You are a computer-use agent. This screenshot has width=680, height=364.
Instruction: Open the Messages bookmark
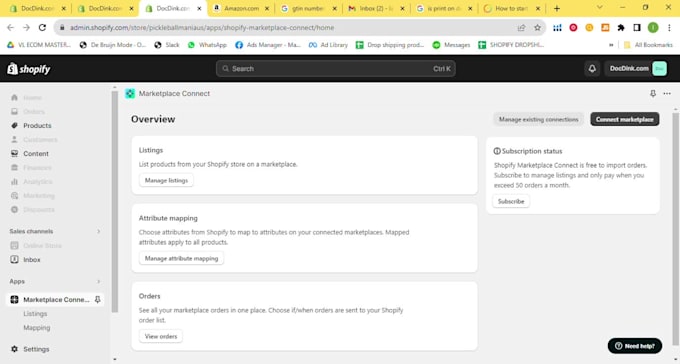(451, 45)
